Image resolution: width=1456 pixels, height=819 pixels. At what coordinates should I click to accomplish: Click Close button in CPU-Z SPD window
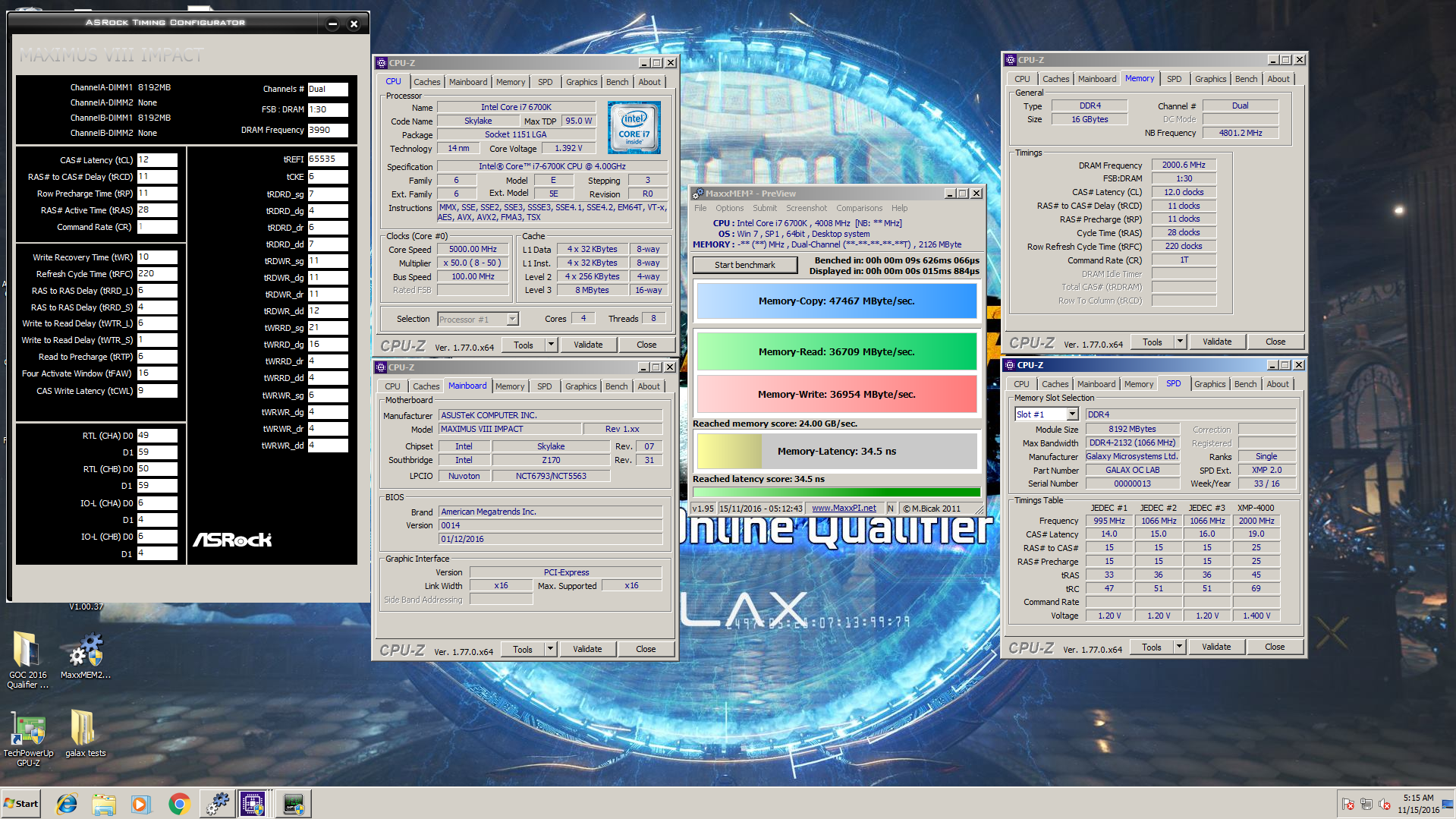[x=1275, y=647]
